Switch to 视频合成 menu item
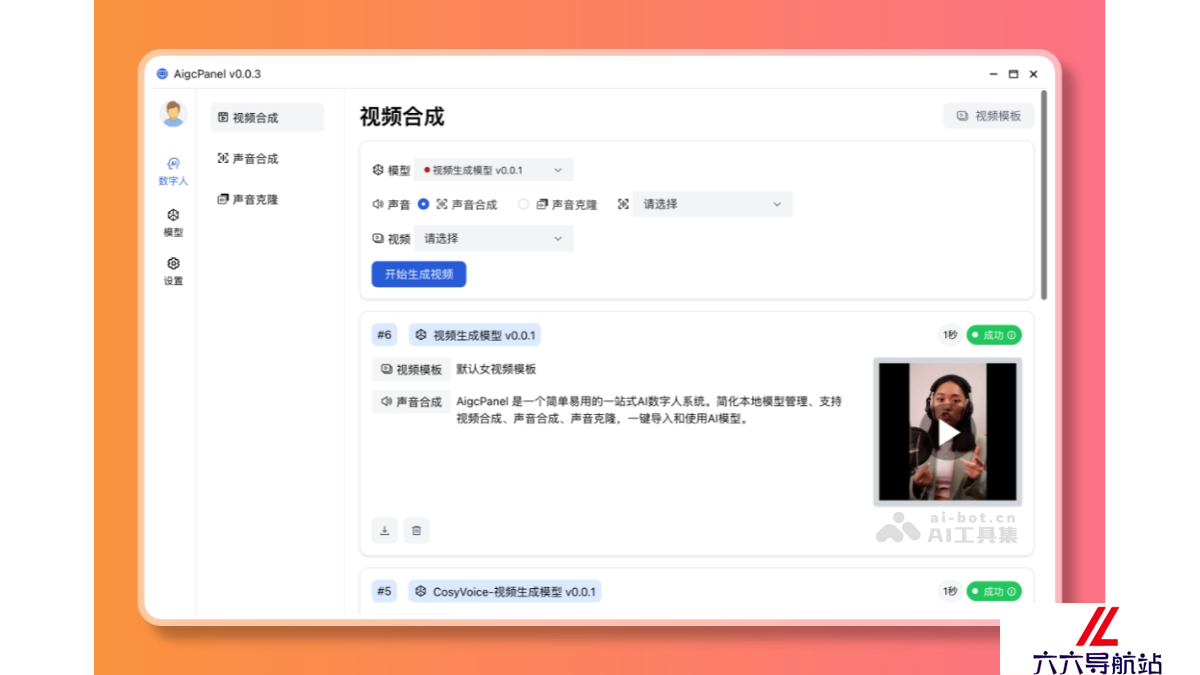The width and height of the screenshot is (1200, 675). (x=267, y=117)
